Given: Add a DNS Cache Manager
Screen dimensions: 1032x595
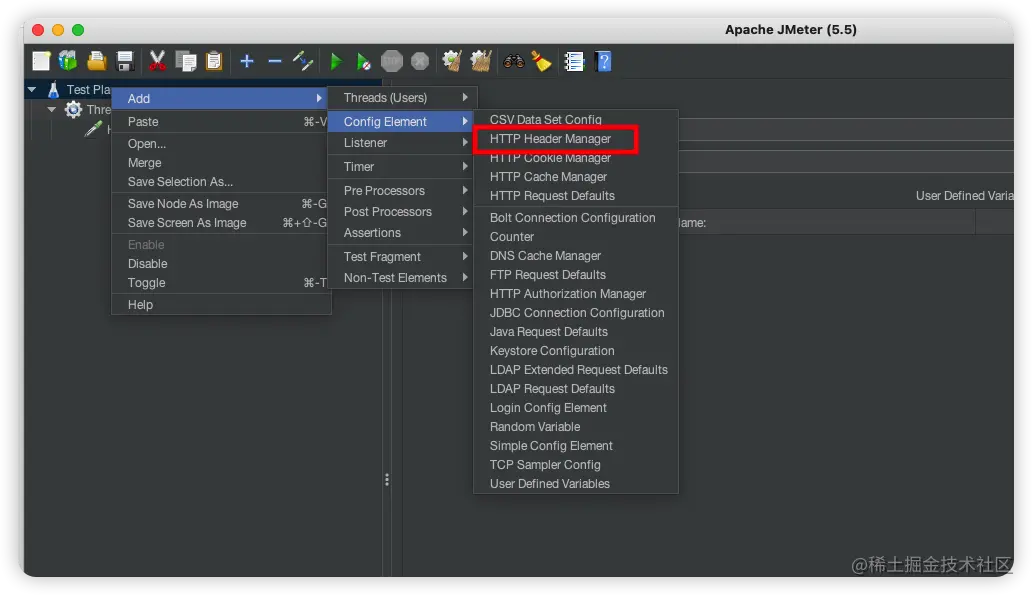Looking at the screenshot, I should coord(575,256).
